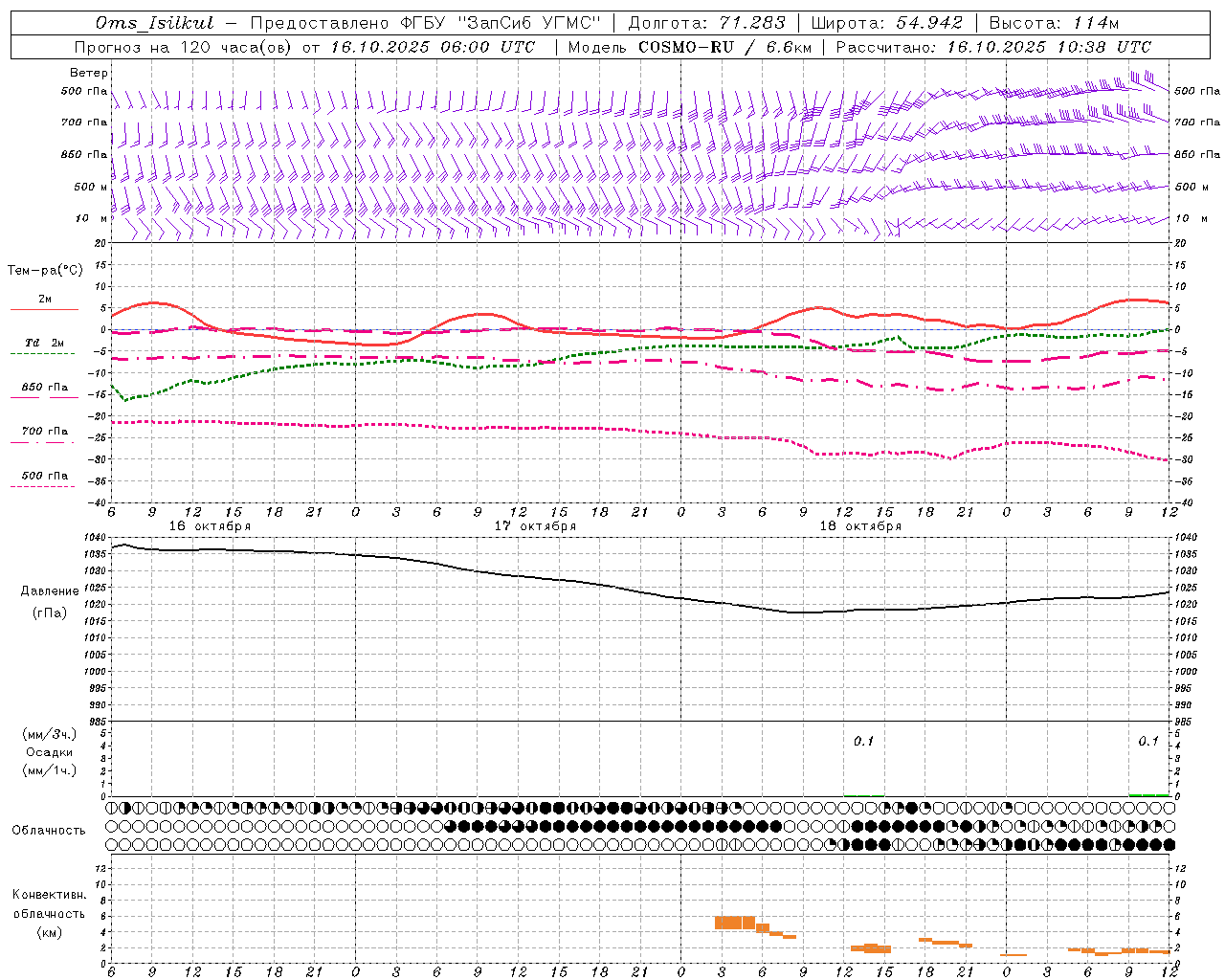Click the forecast start time 16.10.2025 06:00 UTC
Image resolution: width=1225 pixels, height=980 pixels.
[x=433, y=47]
